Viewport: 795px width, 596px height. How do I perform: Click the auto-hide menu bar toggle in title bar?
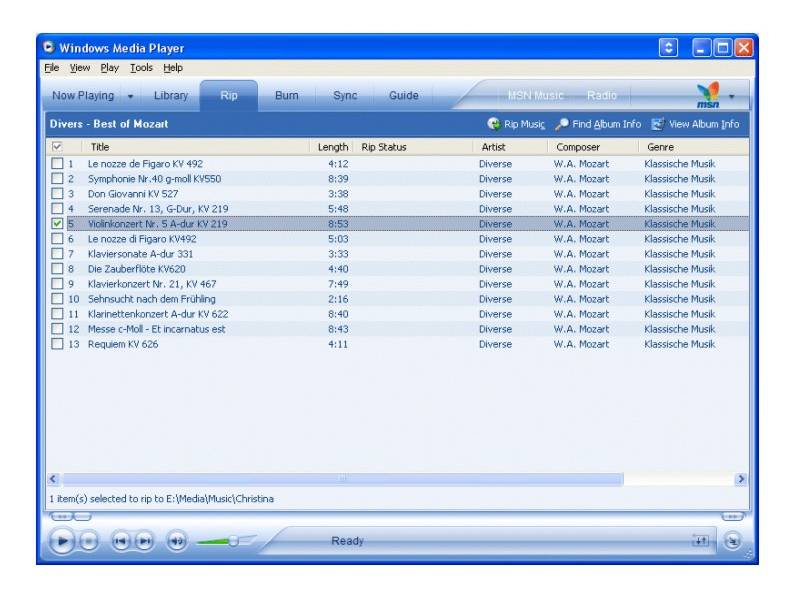pyautogui.click(x=668, y=47)
